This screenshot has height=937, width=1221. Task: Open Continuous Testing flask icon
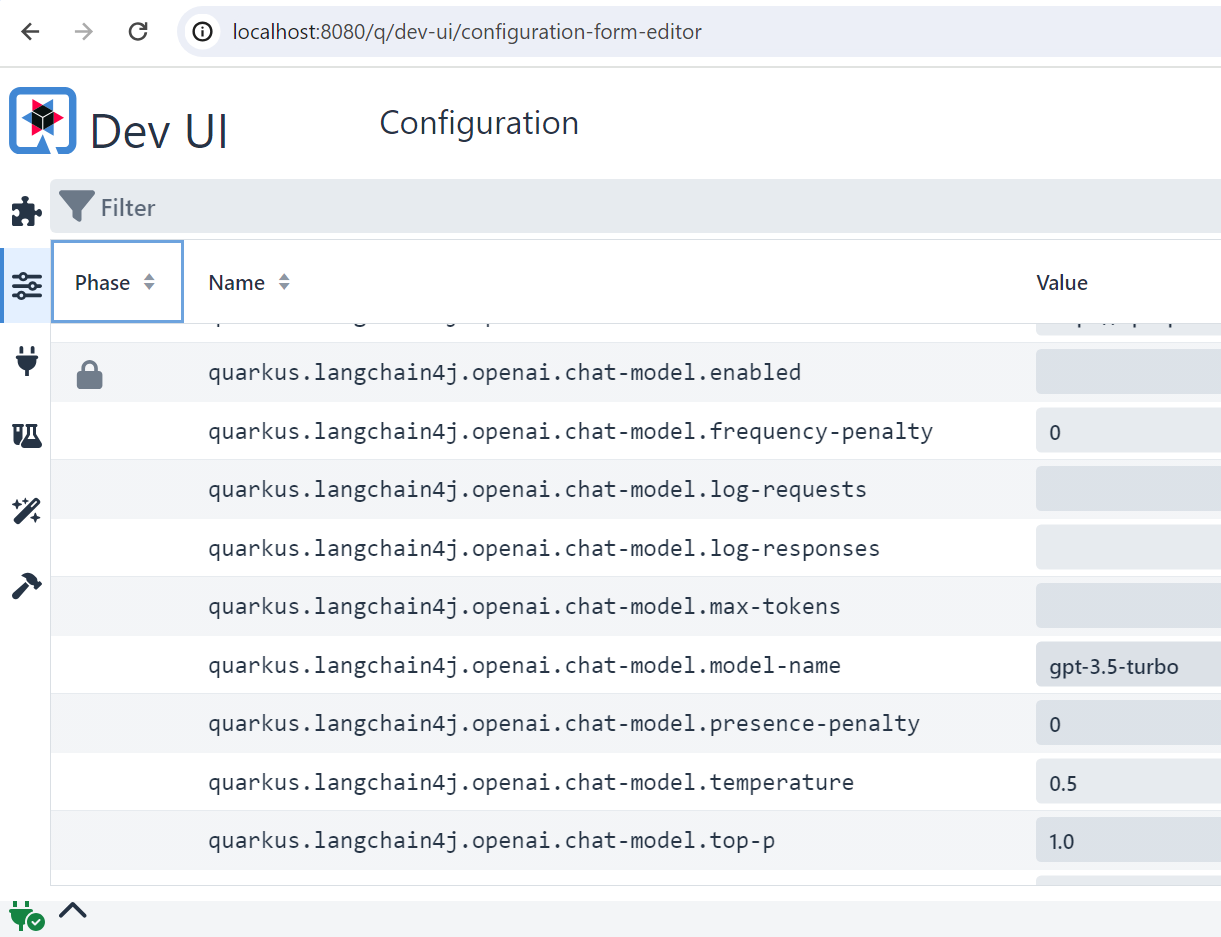[x=26, y=436]
